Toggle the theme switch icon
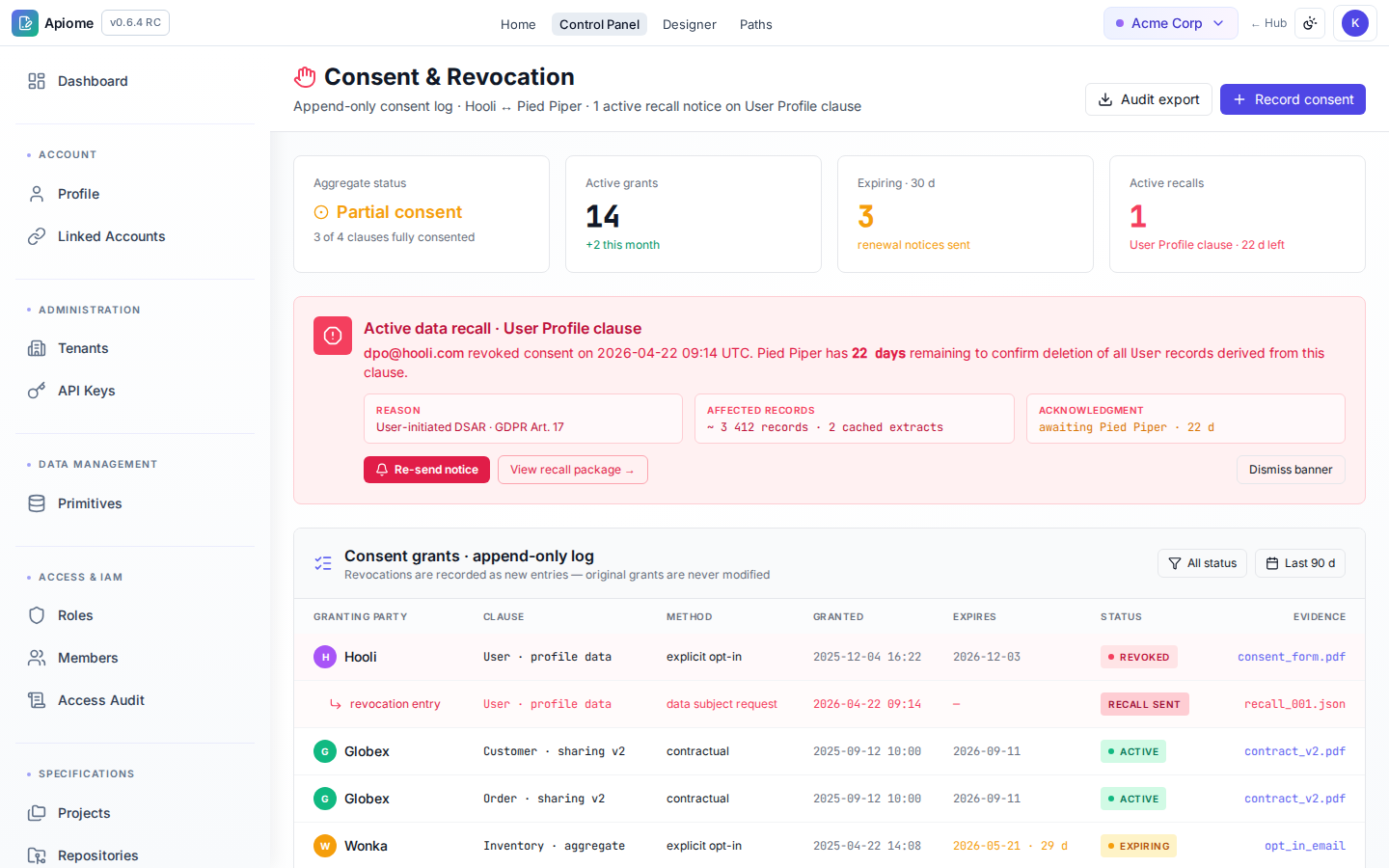 coord(1310,23)
